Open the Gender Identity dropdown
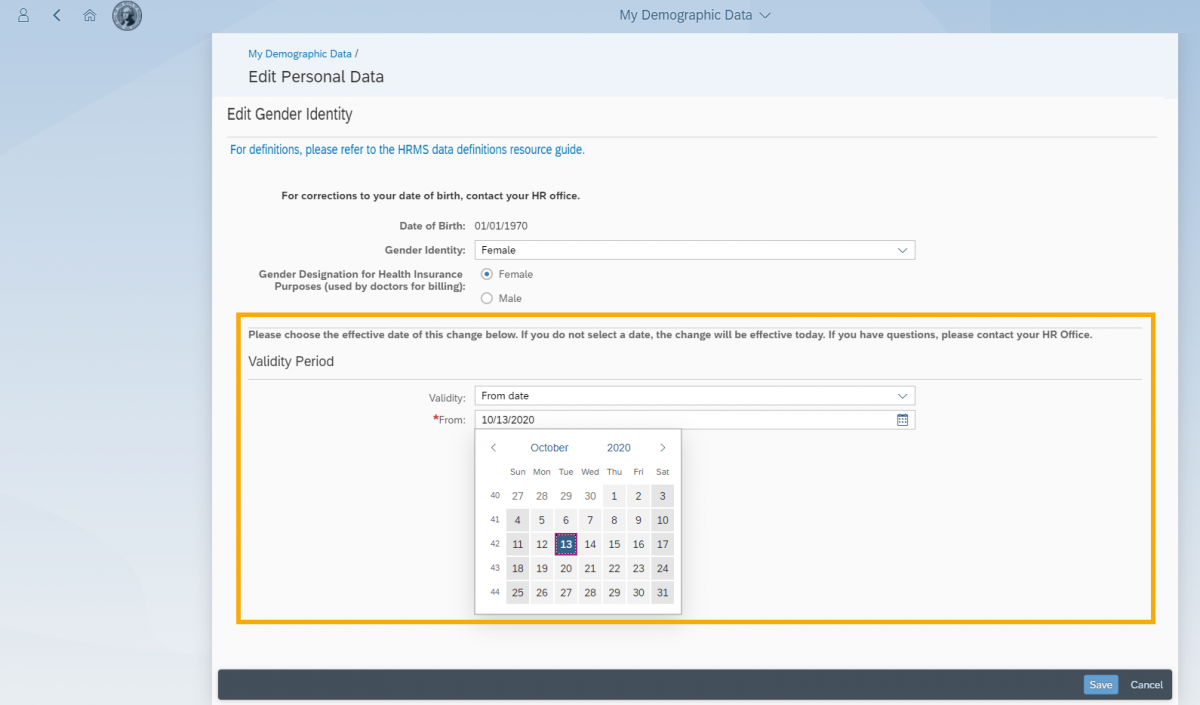Screen dimensions: 1200x705 coord(902,249)
